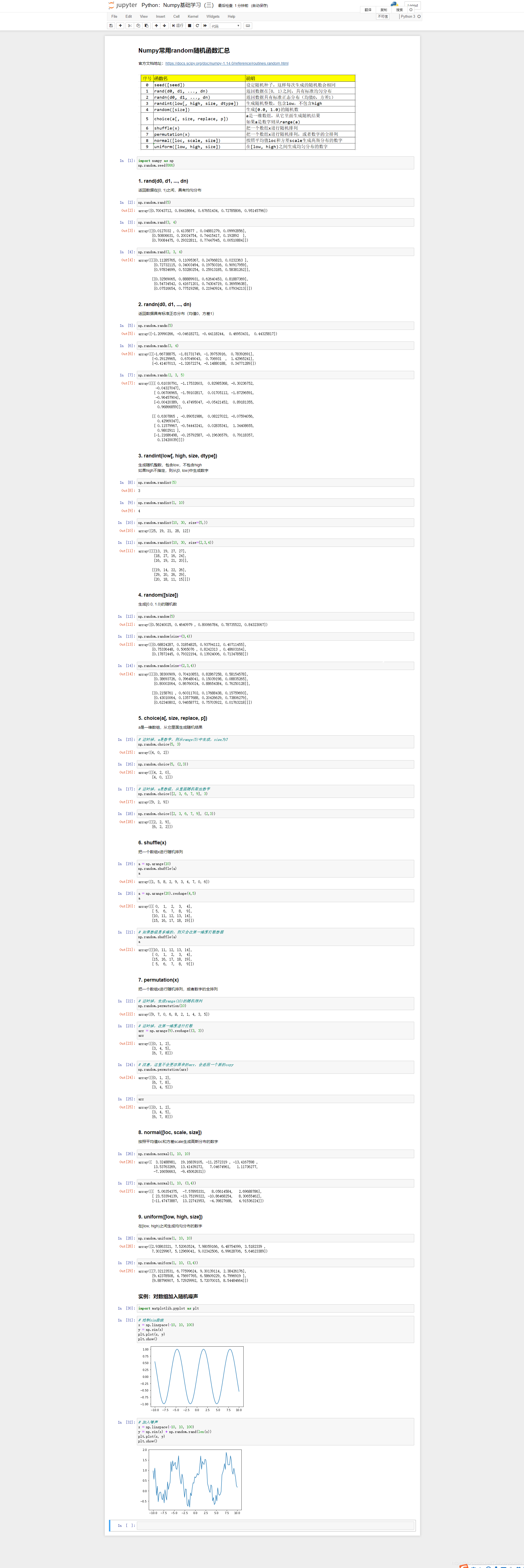Viewport: 524px width, 1568px height.
Task: Insert a cell below using plus icon
Action: (x=120, y=25)
